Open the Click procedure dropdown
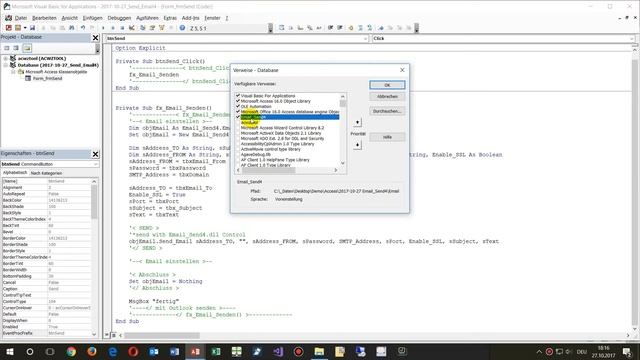Image resolution: width=640 pixels, height=360 pixels. point(631,38)
